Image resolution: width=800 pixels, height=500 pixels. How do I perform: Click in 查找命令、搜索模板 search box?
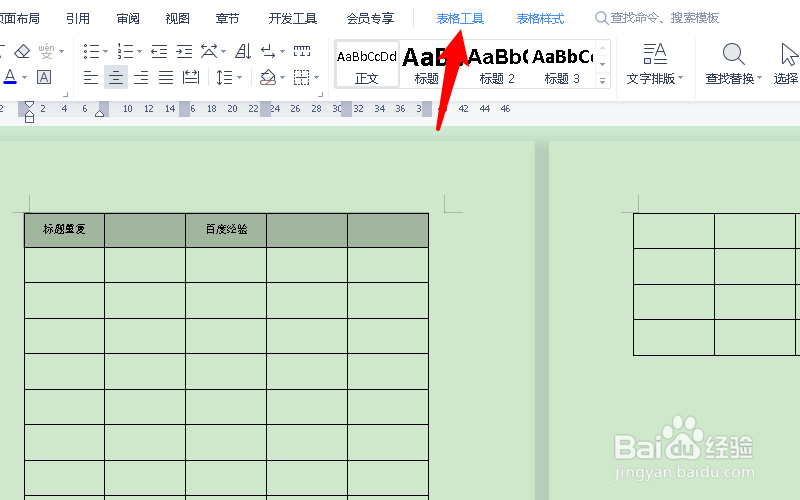pos(665,18)
